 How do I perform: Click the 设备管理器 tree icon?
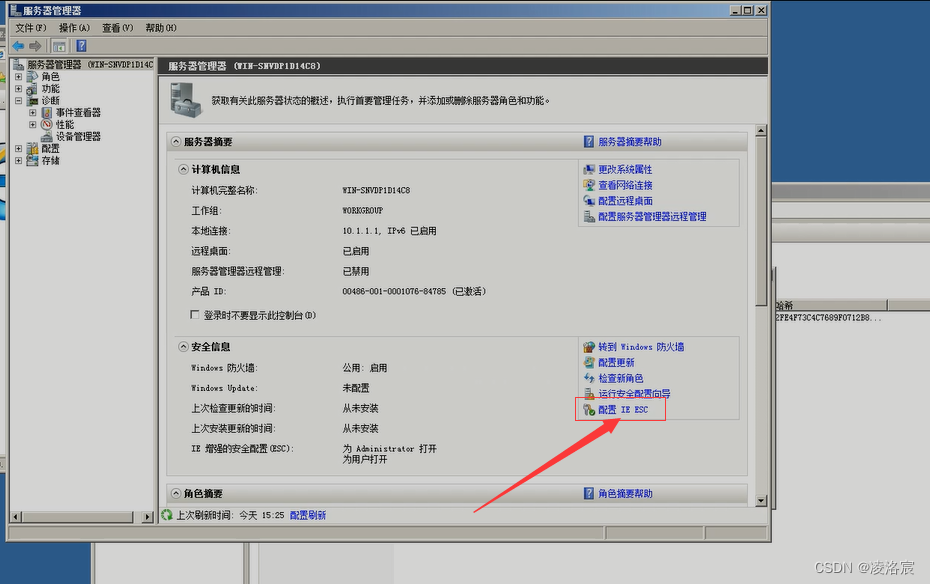point(47,137)
